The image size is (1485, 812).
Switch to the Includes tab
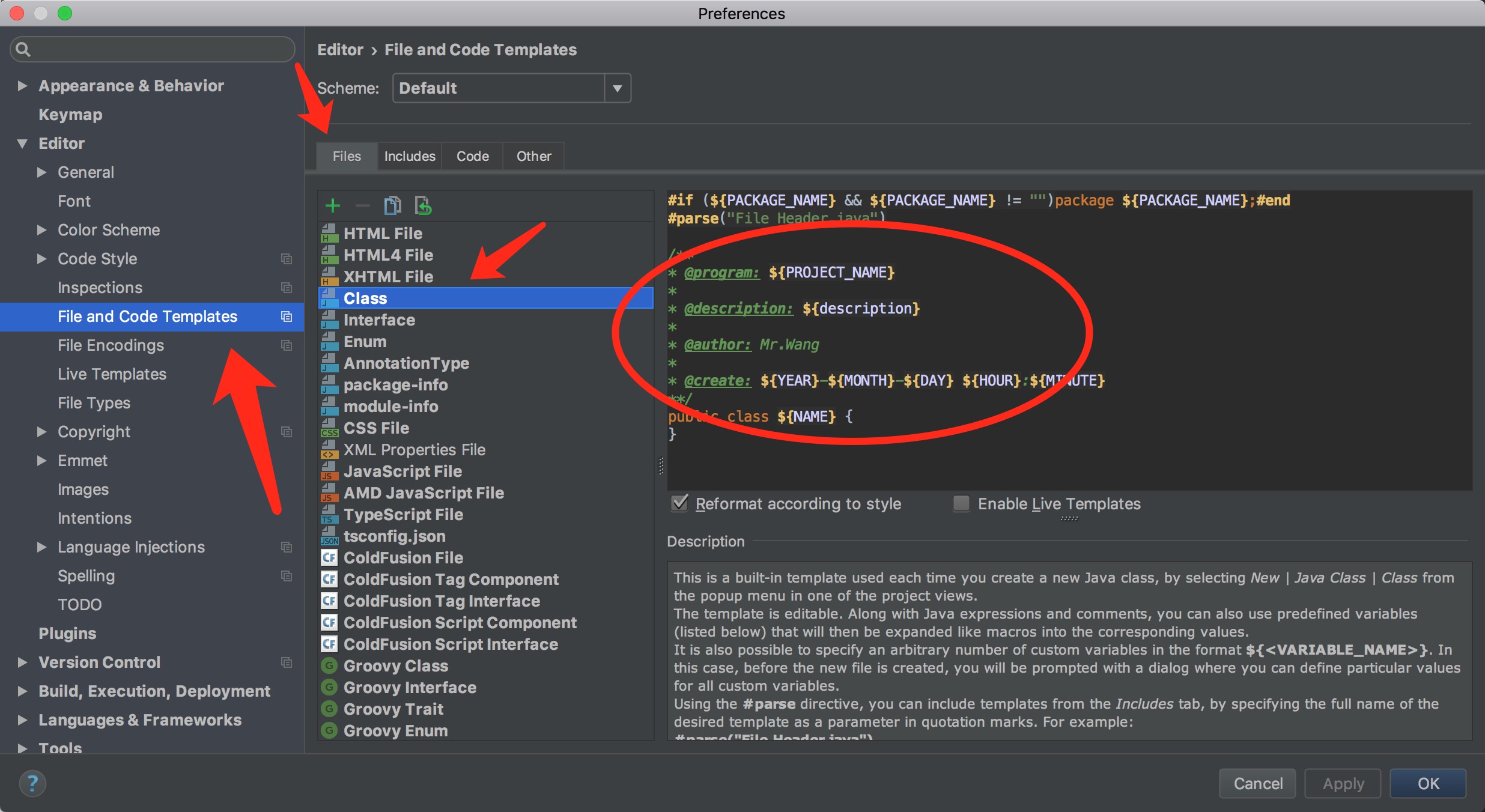pyautogui.click(x=408, y=155)
